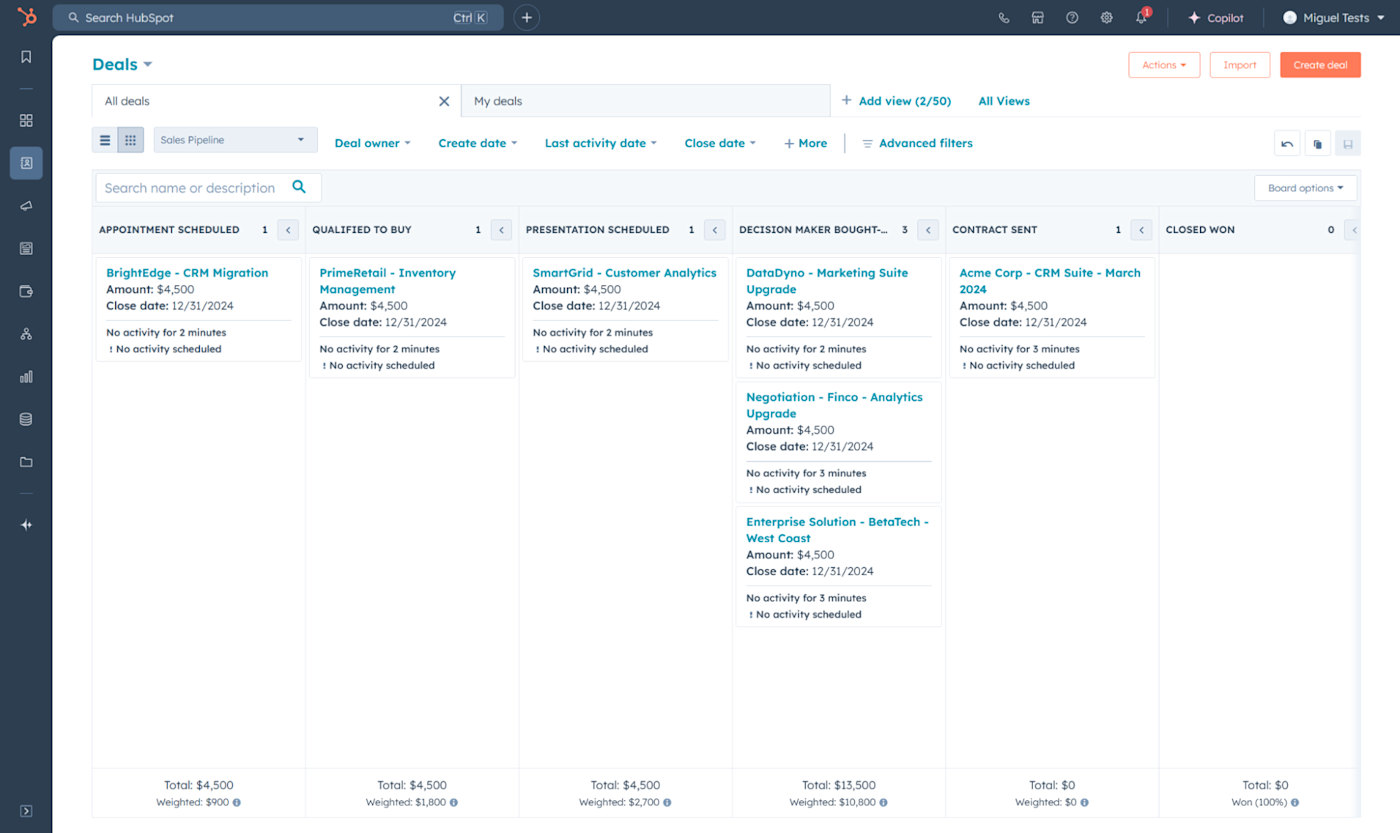
Task: Click the More filters button
Action: [806, 143]
